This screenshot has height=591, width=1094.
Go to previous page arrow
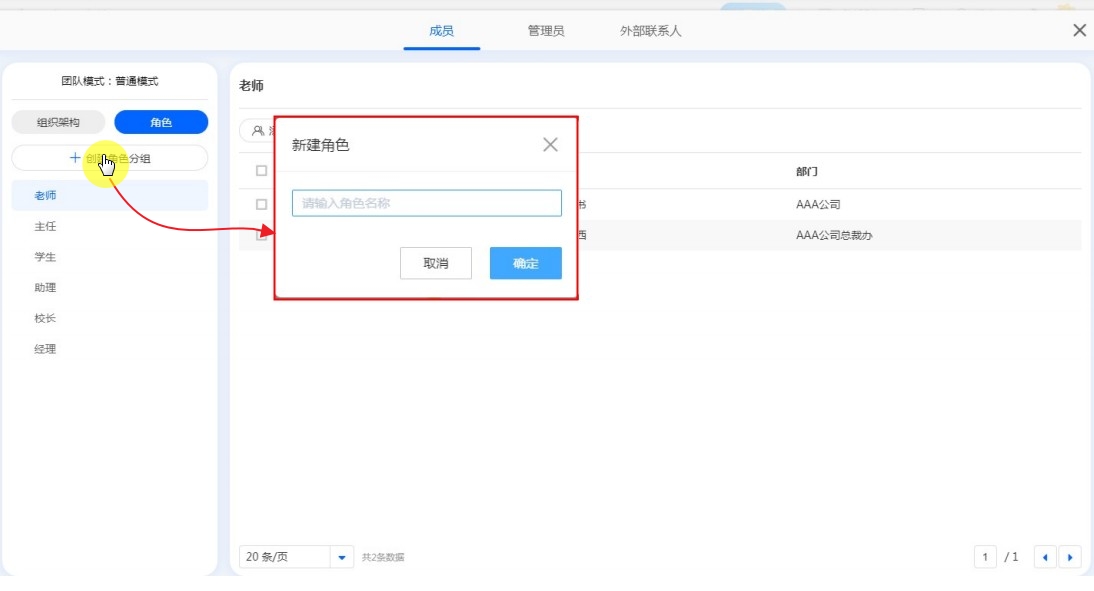click(x=1045, y=557)
